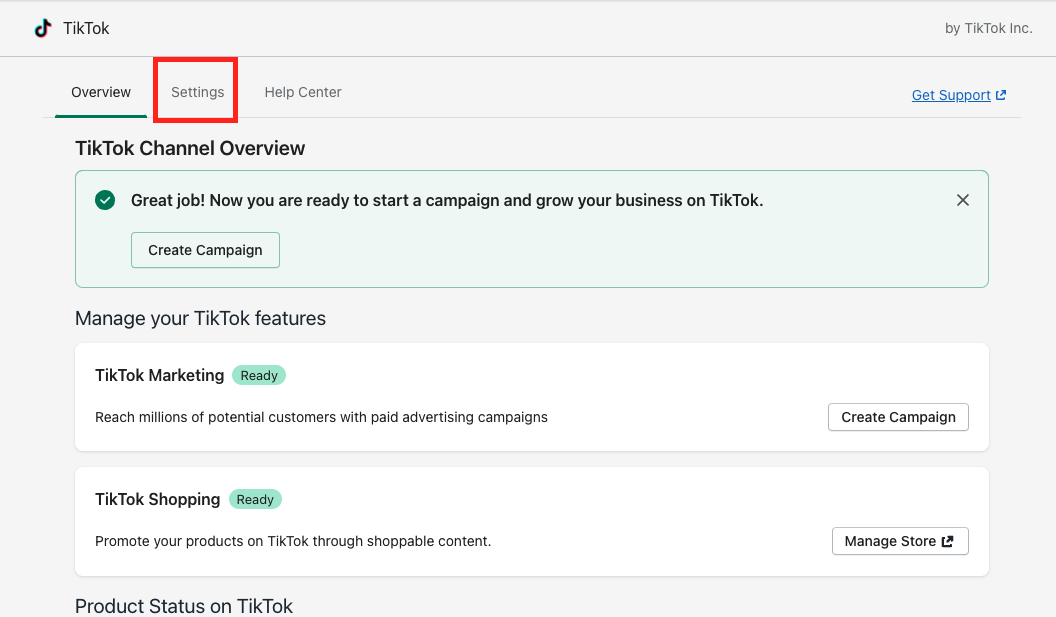1056x617 pixels.
Task: Click the 'TikTok Channel Overview' heading
Action: pos(190,148)
